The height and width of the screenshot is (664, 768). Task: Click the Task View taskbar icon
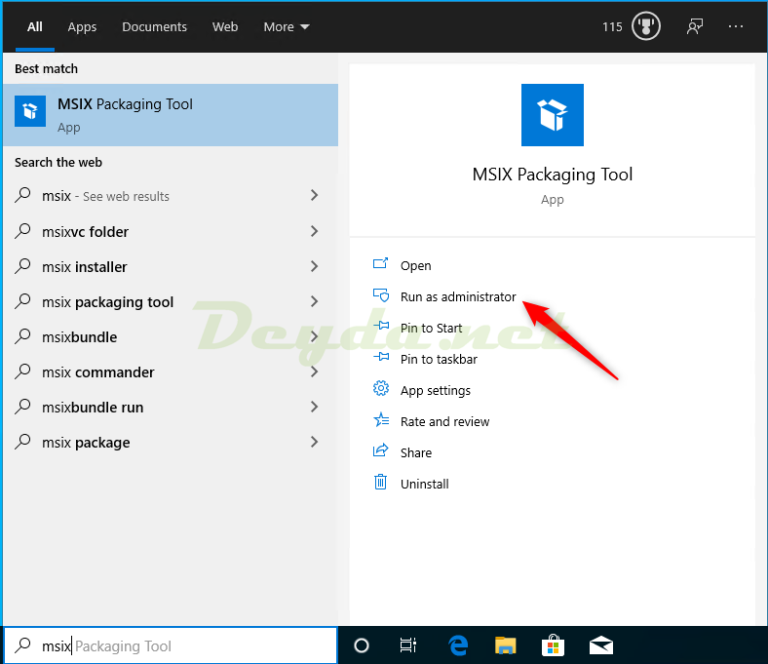[x=408, y=645]
